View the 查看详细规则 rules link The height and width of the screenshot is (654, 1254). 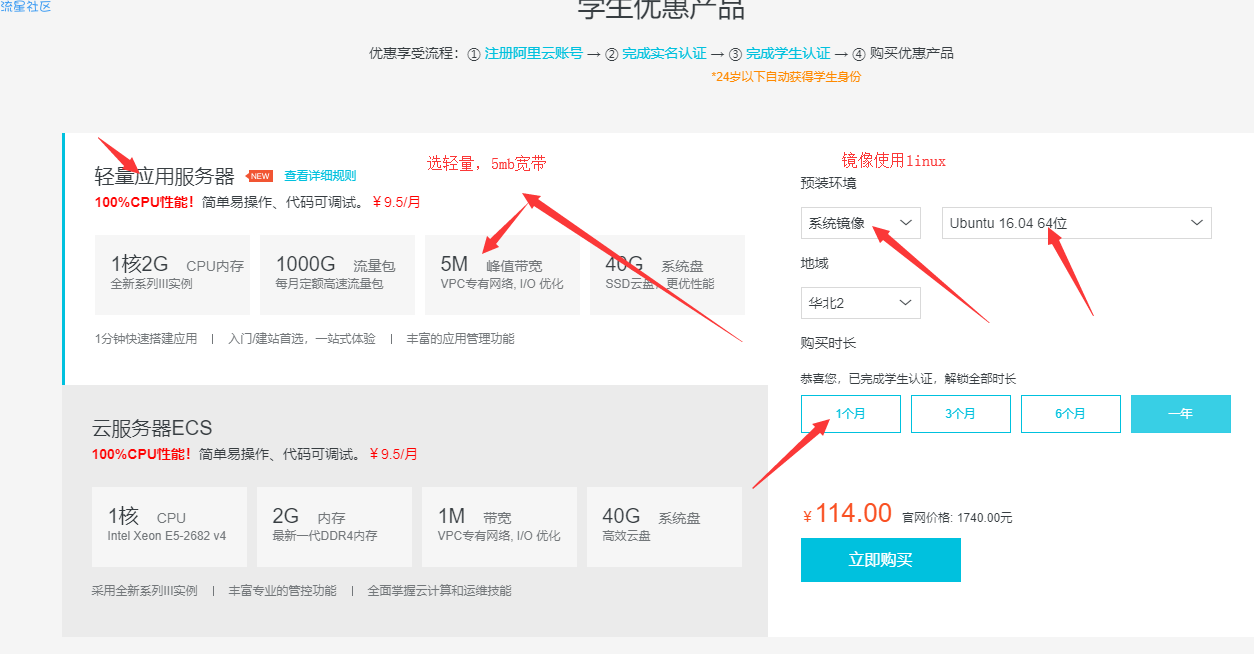(x=320, y=176)
